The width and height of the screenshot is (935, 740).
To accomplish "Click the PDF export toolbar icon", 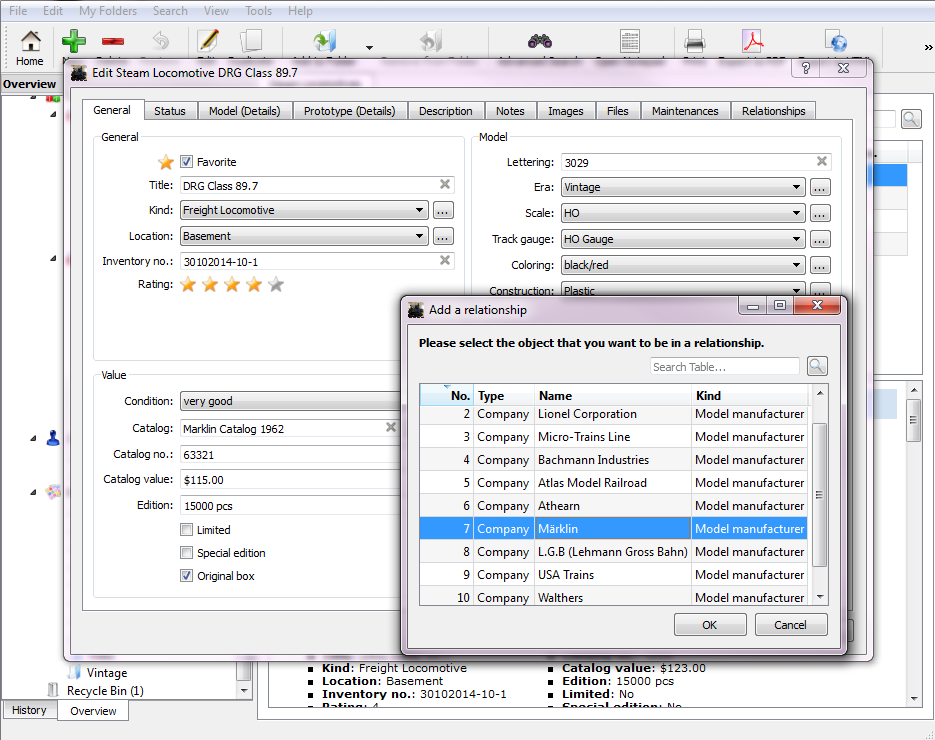I will (x=753, y=41).
